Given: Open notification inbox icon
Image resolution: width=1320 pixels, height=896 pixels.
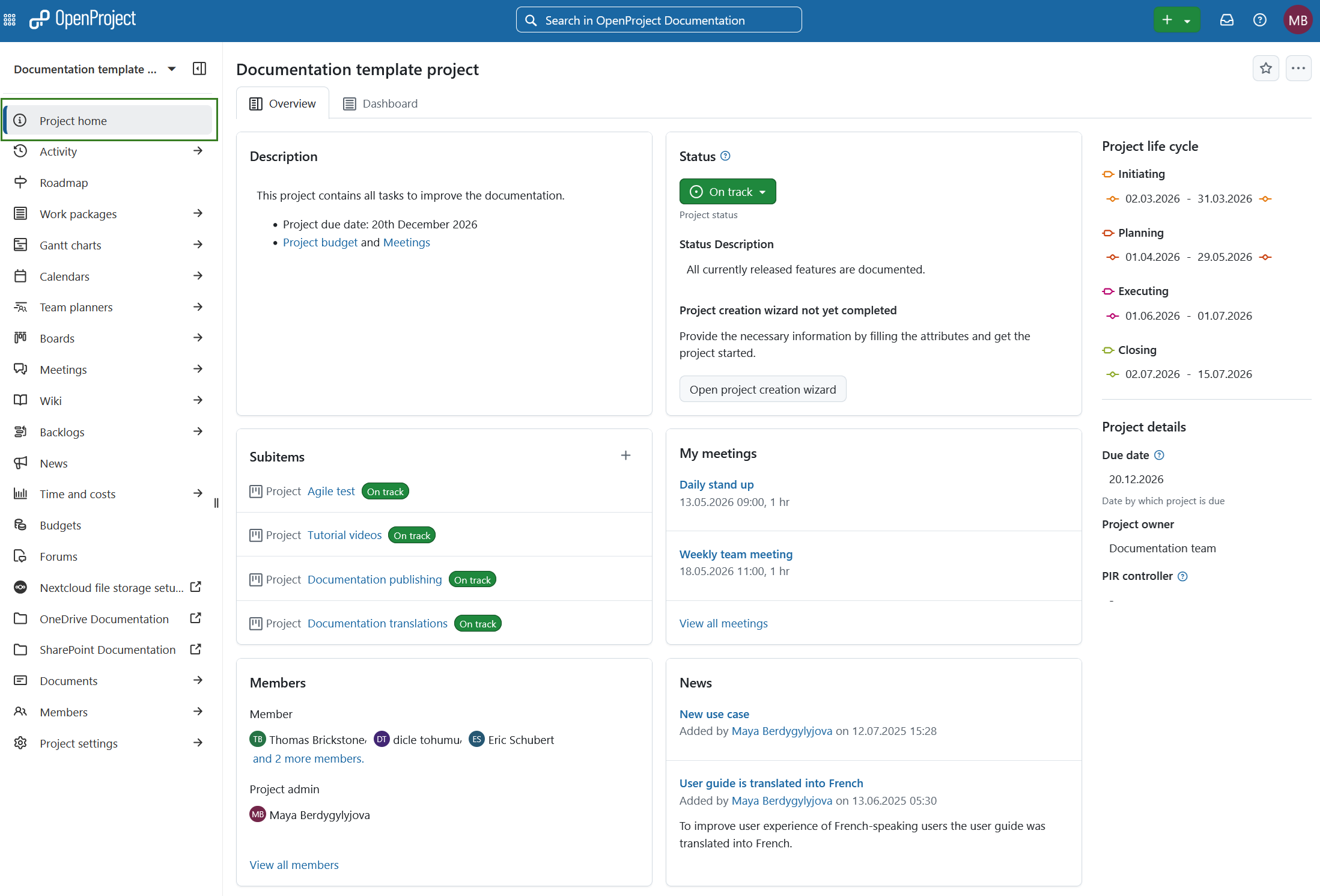Looking at the screenshot, I should [x=1226, y=20].
